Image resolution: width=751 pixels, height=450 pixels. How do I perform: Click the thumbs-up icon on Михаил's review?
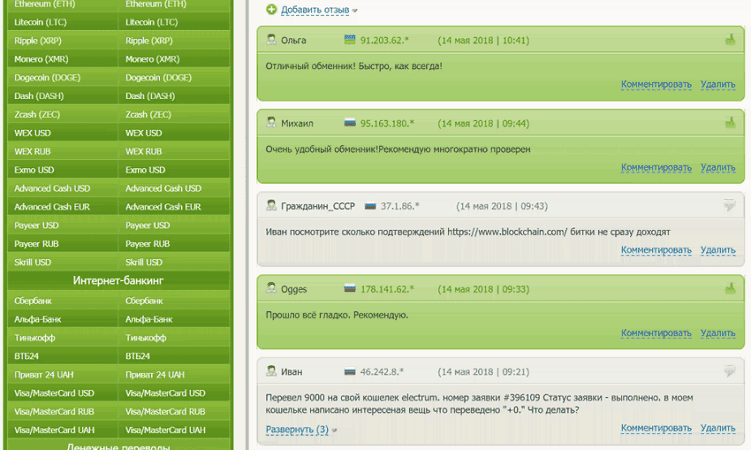(x=730, y=124)
